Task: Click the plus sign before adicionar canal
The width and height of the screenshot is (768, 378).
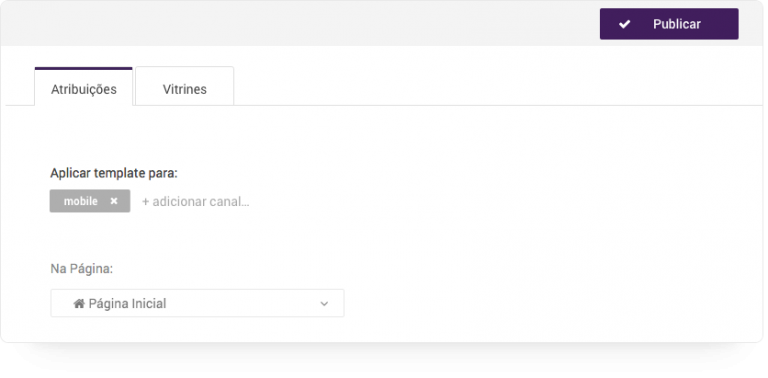Action: click(145, 202)
